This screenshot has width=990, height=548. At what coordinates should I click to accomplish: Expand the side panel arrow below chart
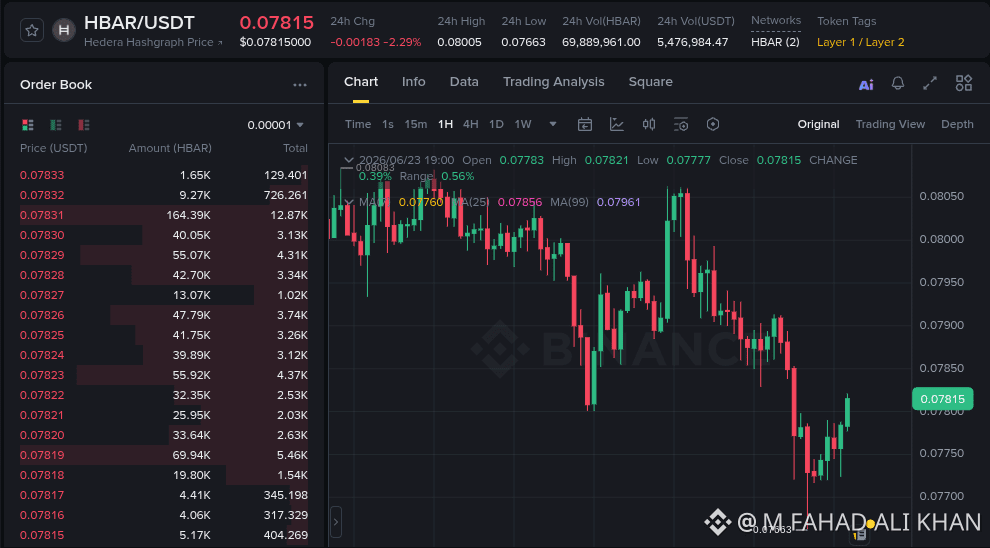click(x=336, y=522)
